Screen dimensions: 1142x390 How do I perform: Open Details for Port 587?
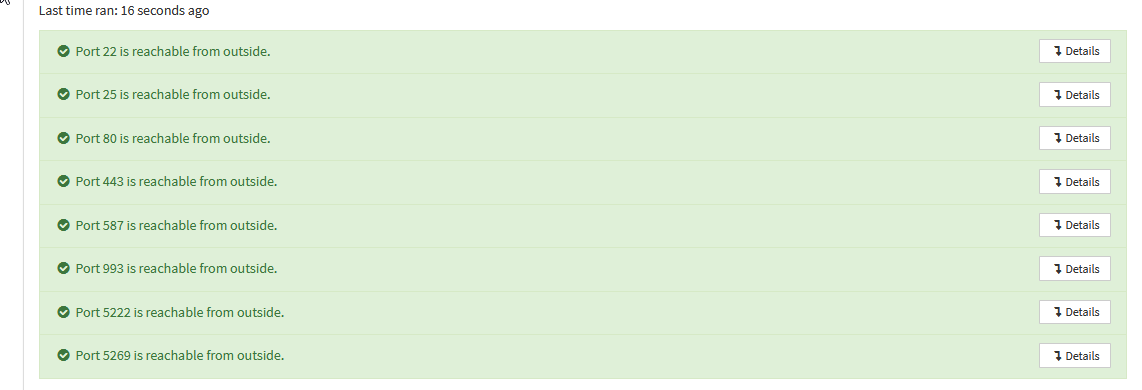click(x=1074, y=225)
